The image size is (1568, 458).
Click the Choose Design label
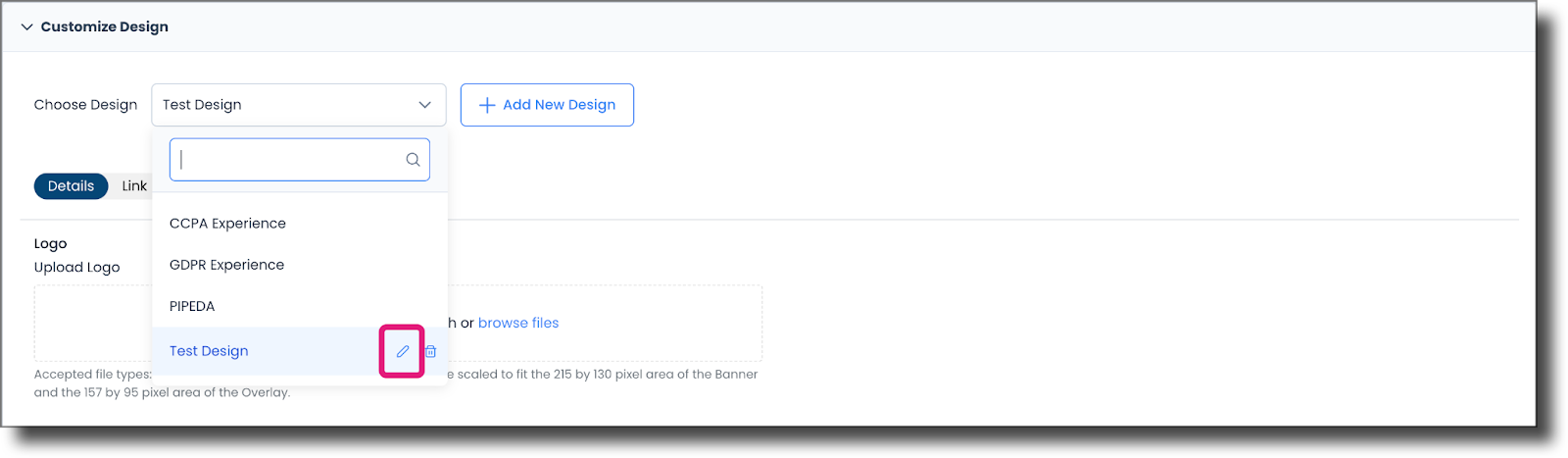(x=85, y=105)
